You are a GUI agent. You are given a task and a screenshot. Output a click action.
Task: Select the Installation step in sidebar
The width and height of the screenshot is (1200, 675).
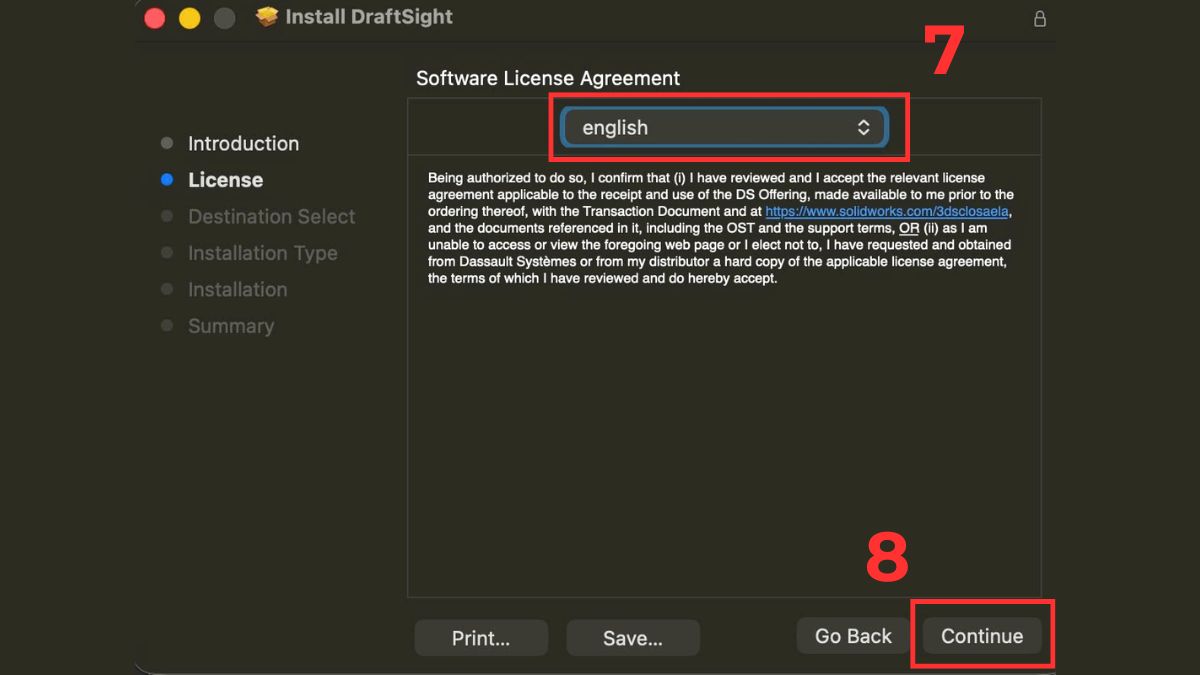pyautogui.click(x=237, y=289)
